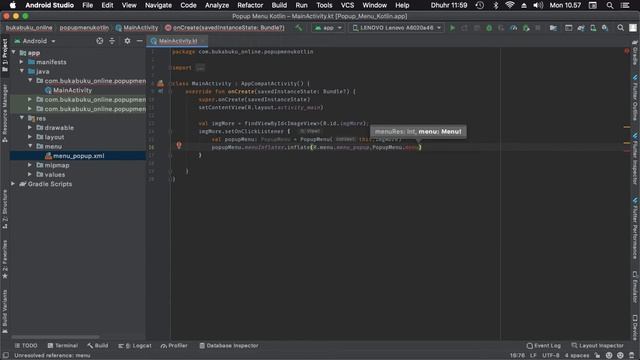Toggle the Build Variants side panel
640x360 pixels.
tap(5, 311)
